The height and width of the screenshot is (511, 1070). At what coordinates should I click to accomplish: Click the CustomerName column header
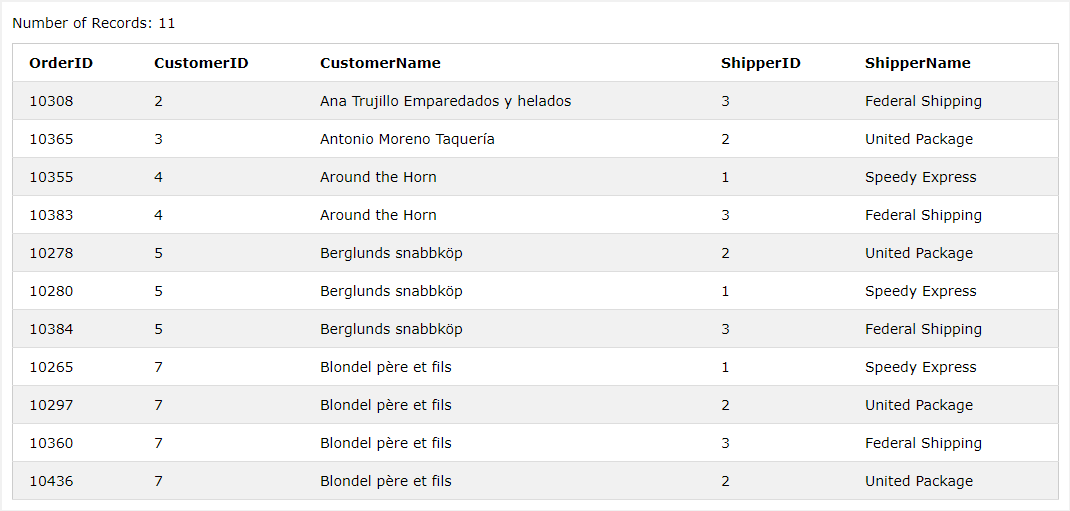click(x=380, y=63)
